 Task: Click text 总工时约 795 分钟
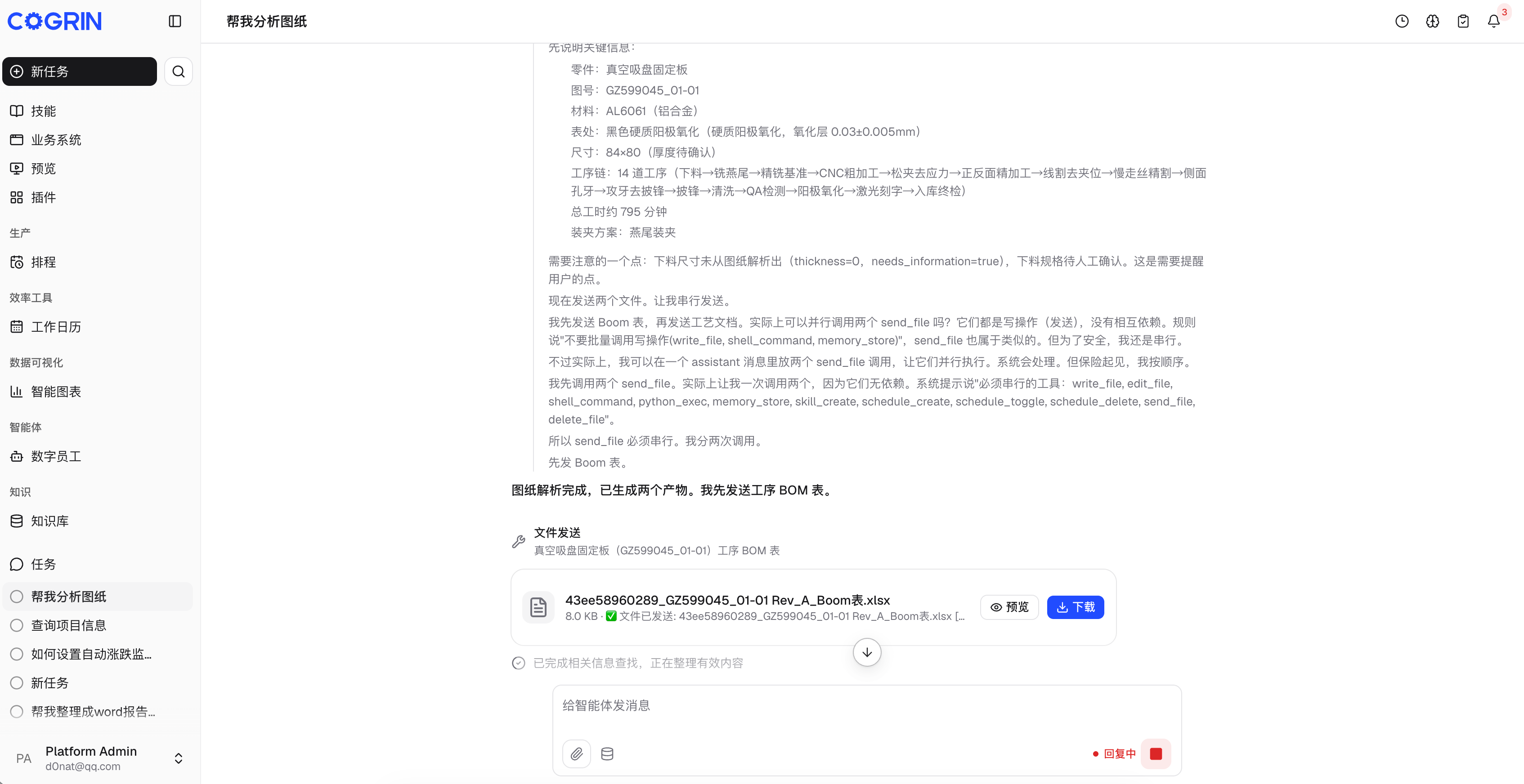point(619,212)
